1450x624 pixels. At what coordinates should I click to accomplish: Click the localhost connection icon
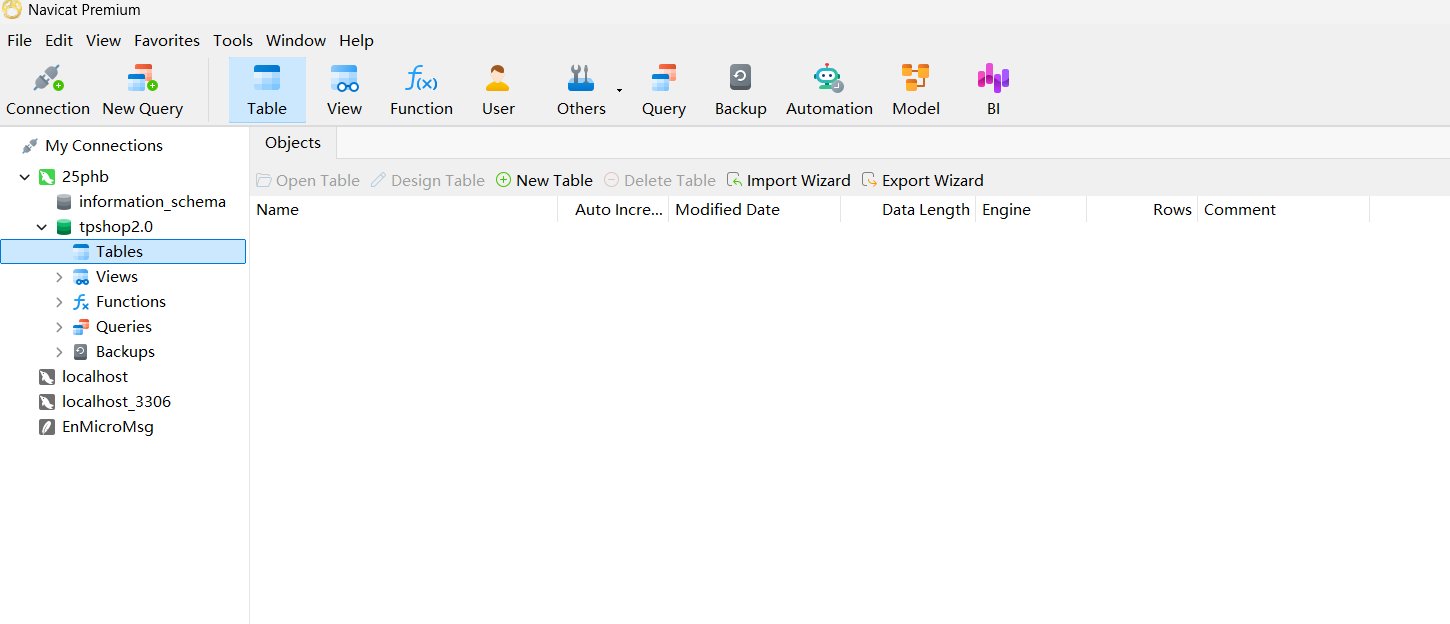click(47, 377)
